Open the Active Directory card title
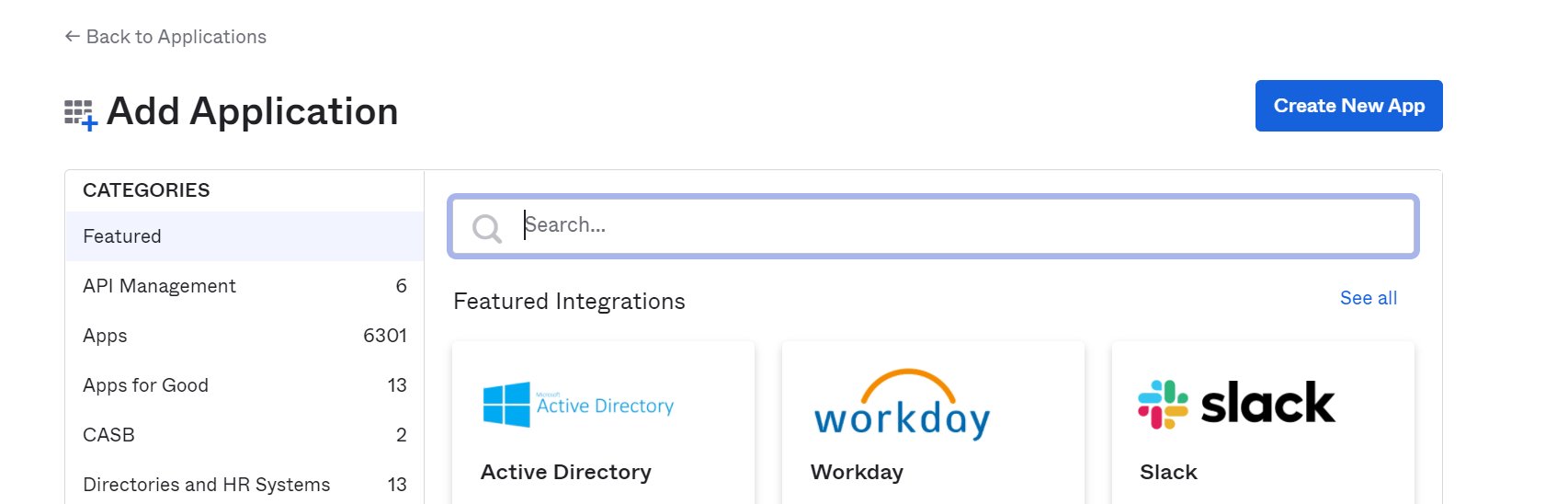Screen dimensions: 1568x504 tap(565, 472)
